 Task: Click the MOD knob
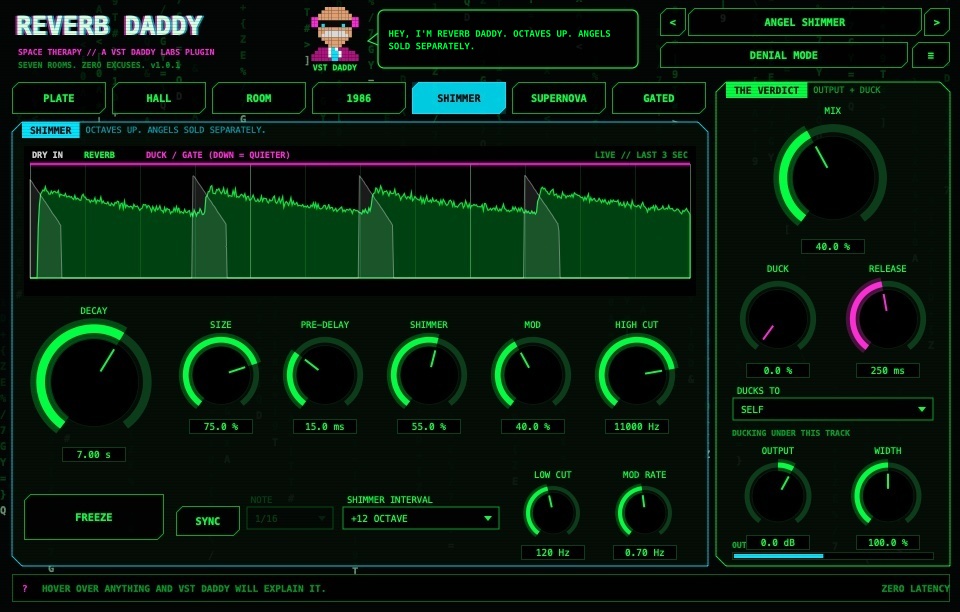(532, 373)
